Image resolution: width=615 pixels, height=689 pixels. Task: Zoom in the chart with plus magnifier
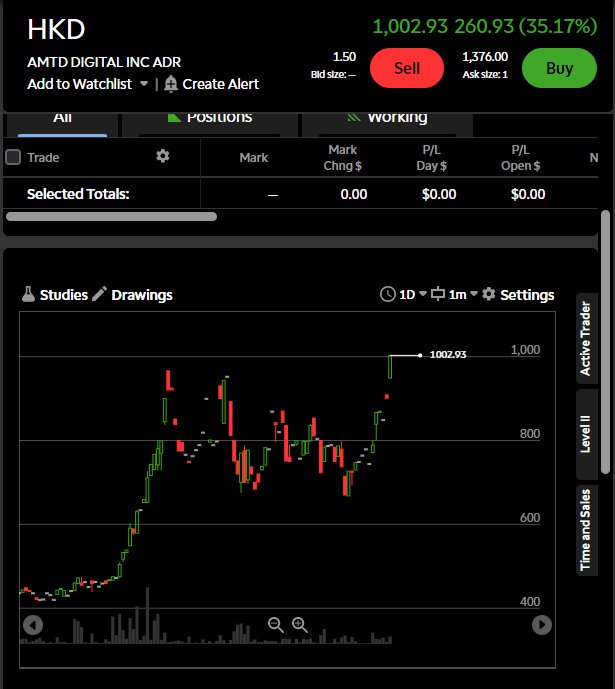(x=300, y=624)
